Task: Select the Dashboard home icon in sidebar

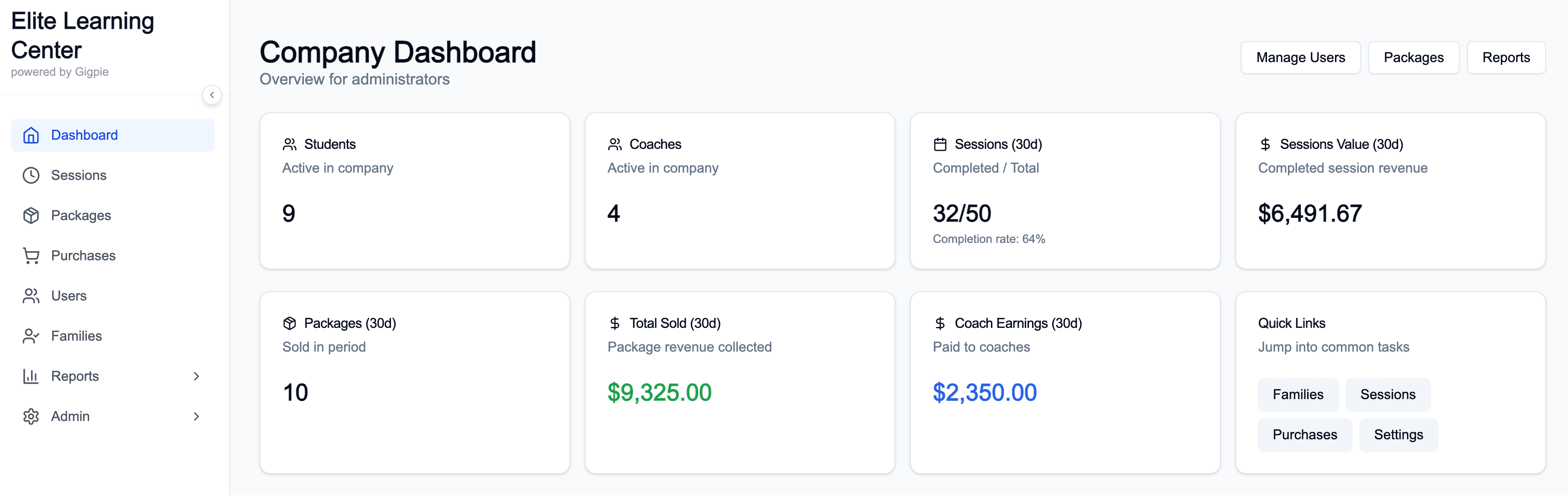Action: [31, 135]
